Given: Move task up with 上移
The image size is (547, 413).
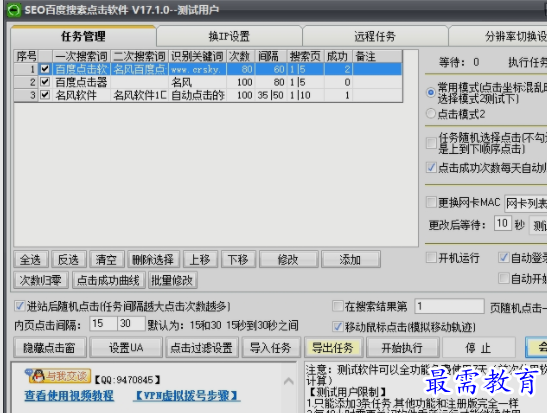Looking at the screenshot, I should (x=200, y=260).
